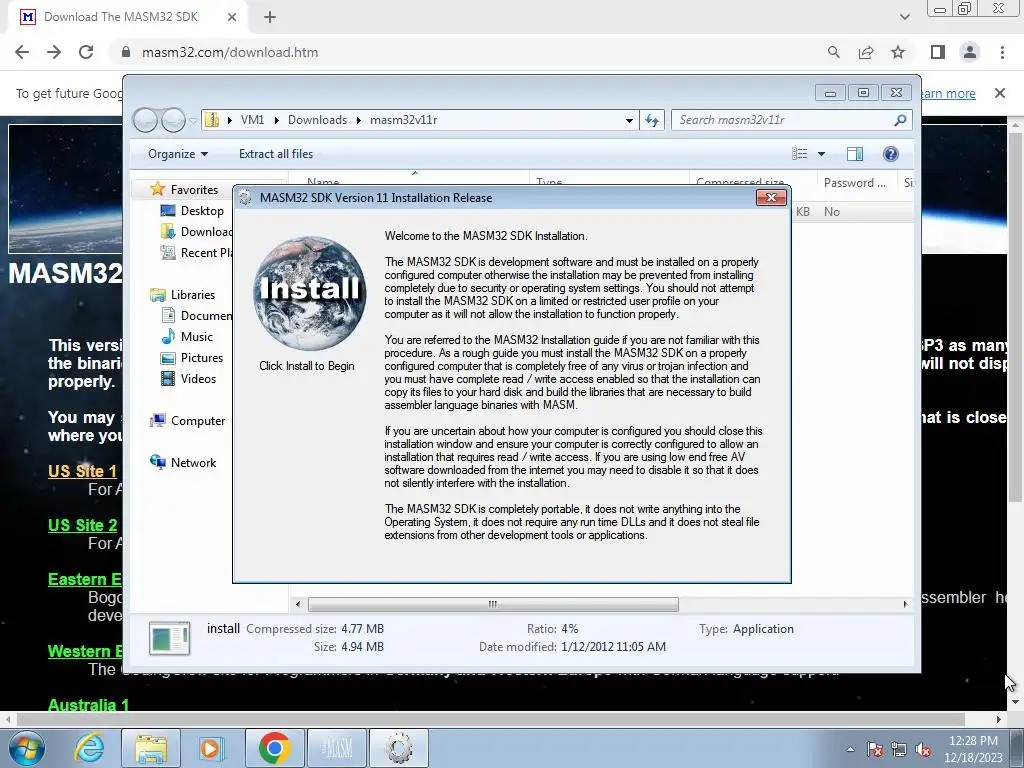Click the US Site 1 download link
The image size is (1024, 768).
(x=82, y=472)
